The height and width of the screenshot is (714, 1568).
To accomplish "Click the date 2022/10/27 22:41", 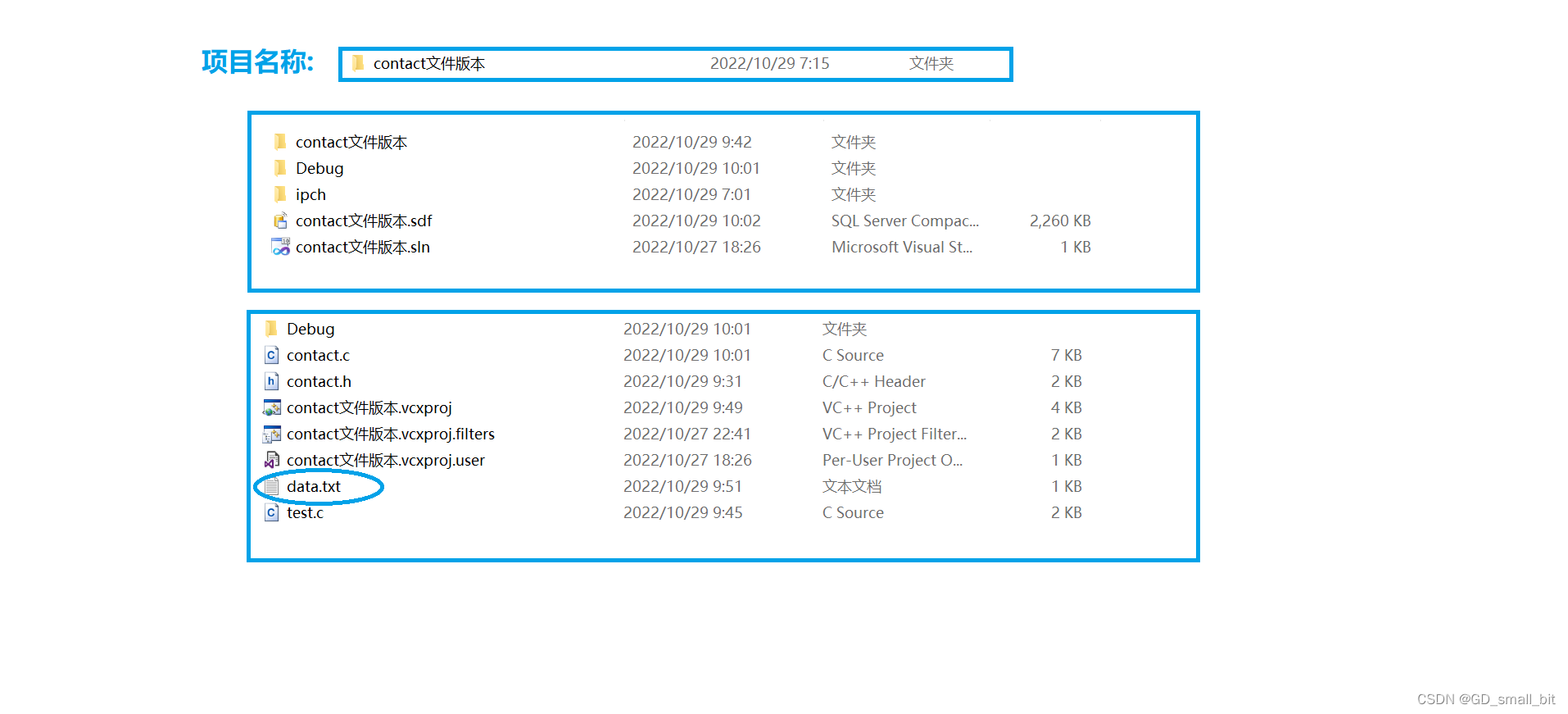I will click(x=687, y=434).
